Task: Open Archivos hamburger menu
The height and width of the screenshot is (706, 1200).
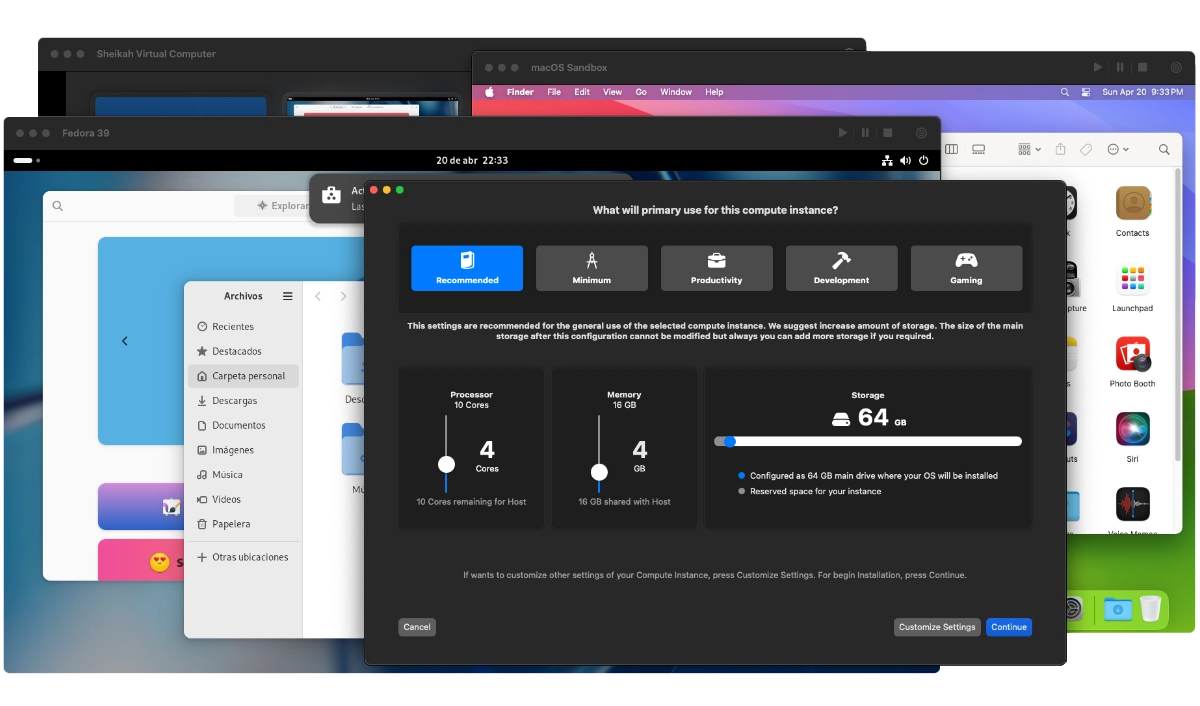Action: pyautogui.click(x=288, y=296)
